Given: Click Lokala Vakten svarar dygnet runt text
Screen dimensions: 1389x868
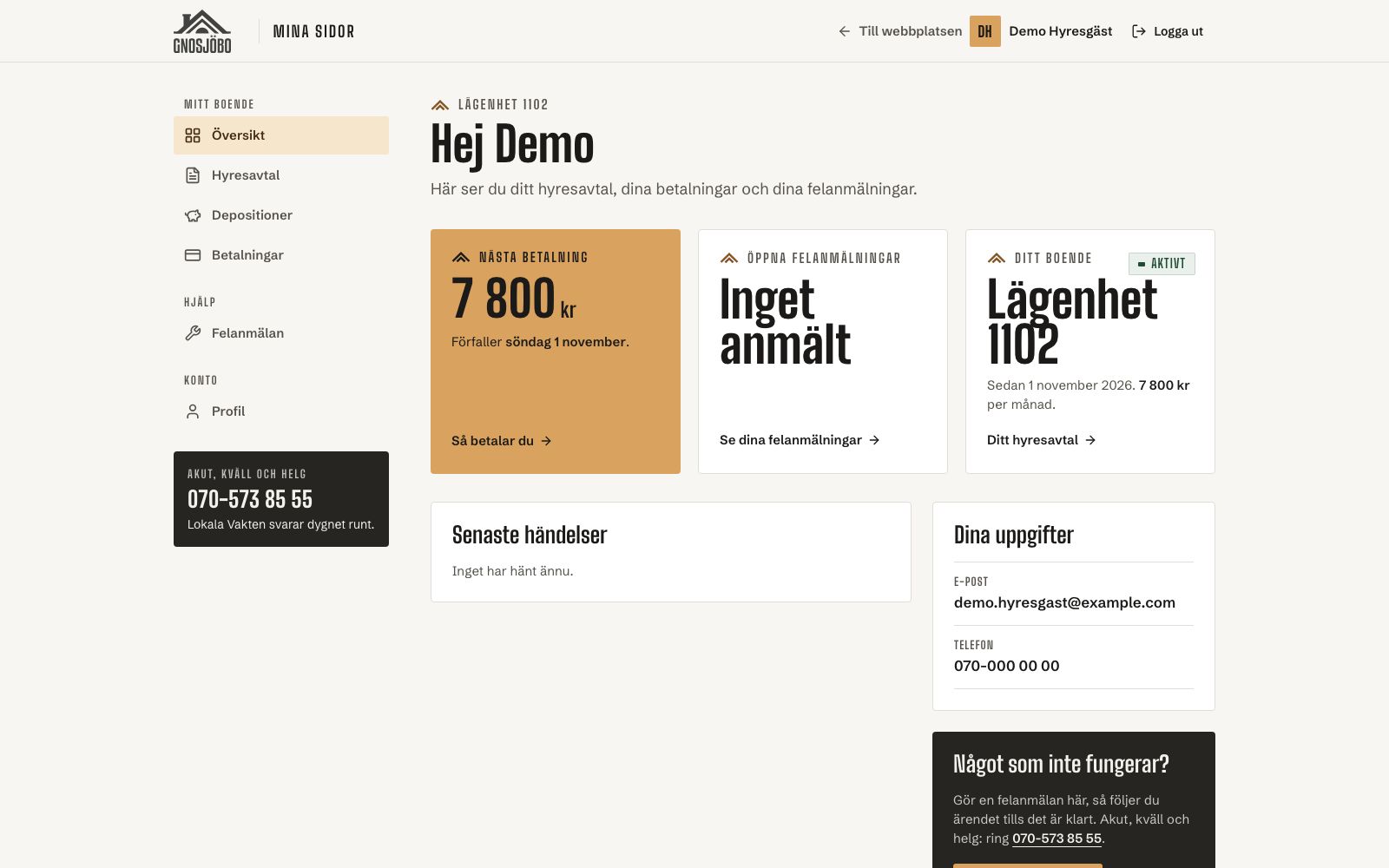Looking at the screenshot, I should click(281, 524).
